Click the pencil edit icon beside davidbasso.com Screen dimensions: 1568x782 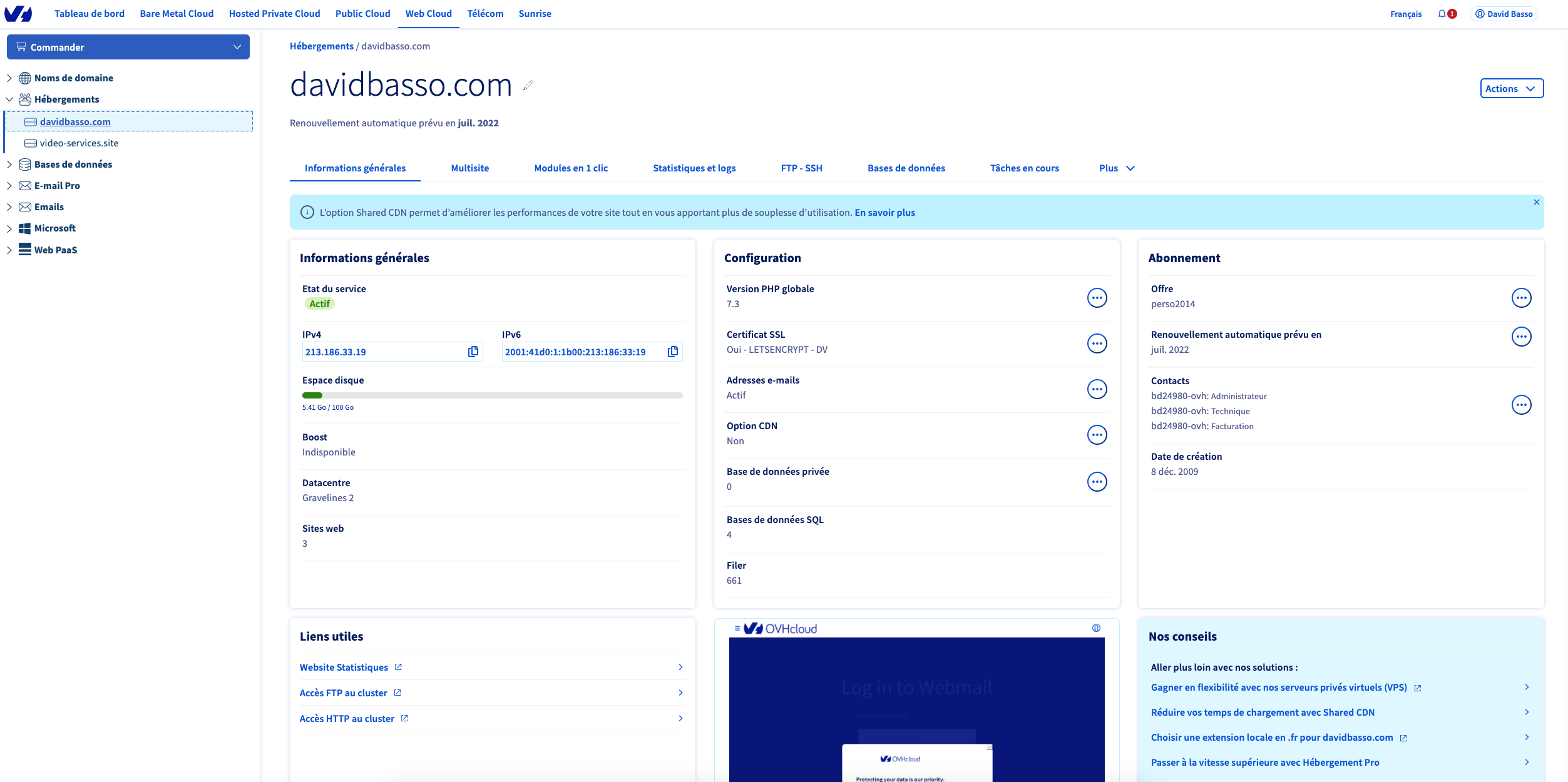[528, 85]
